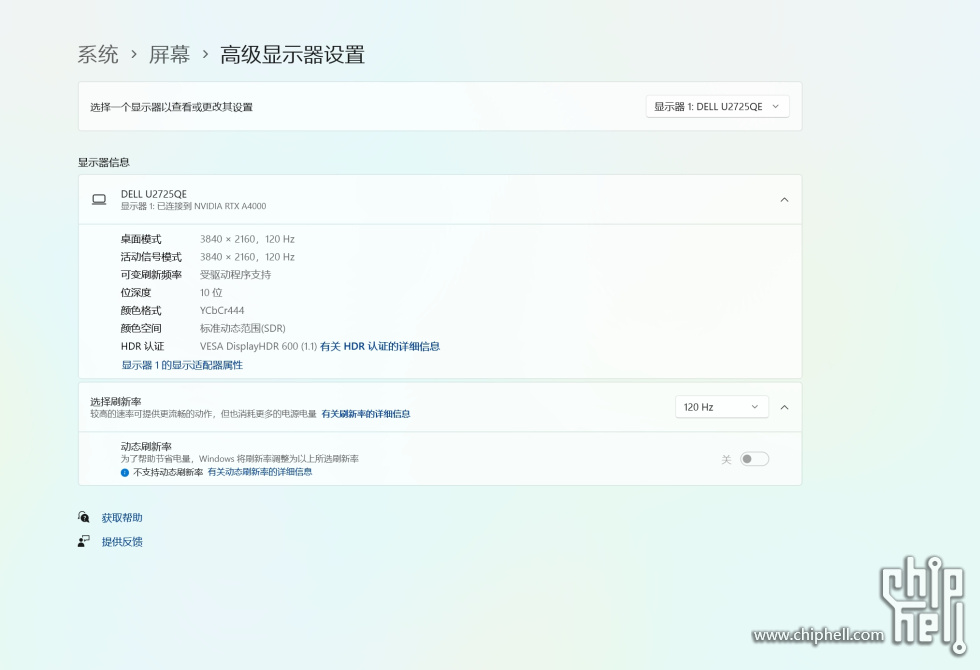Open the 显示器 1: DELL U2725QE dropdown
The image size is (980, 670).
click(718, 106)
